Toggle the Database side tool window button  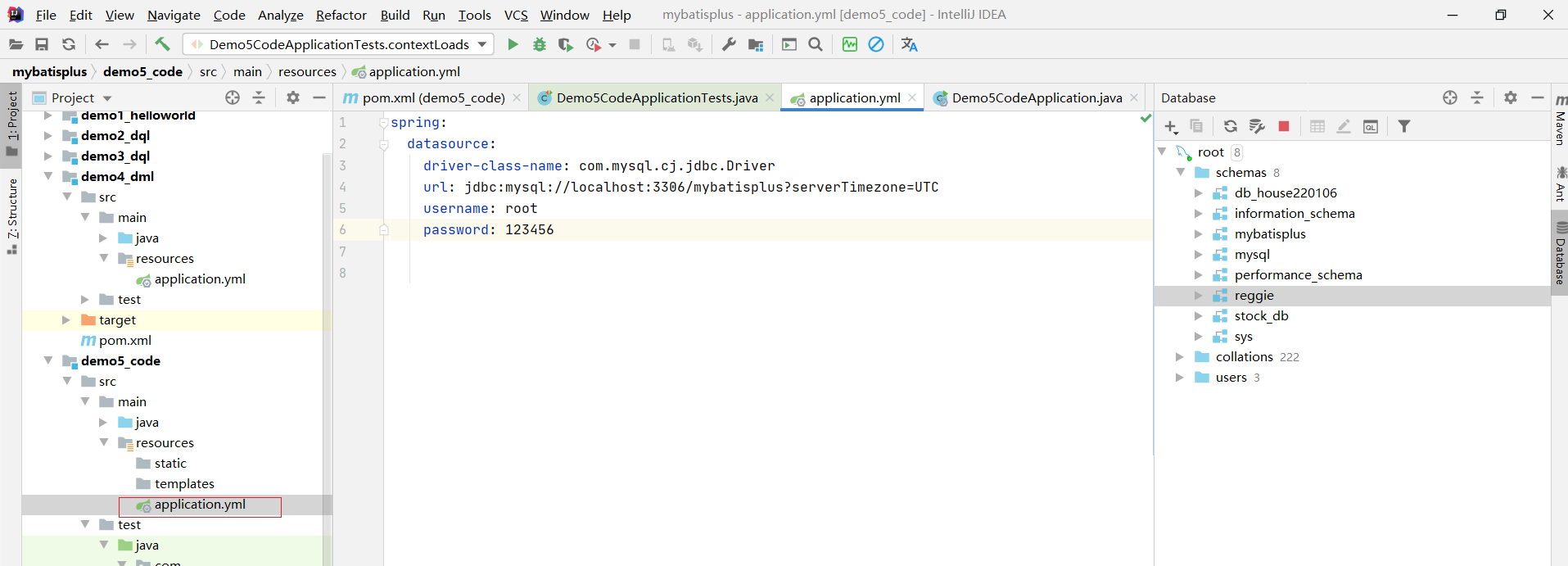tap(1560, 254)
